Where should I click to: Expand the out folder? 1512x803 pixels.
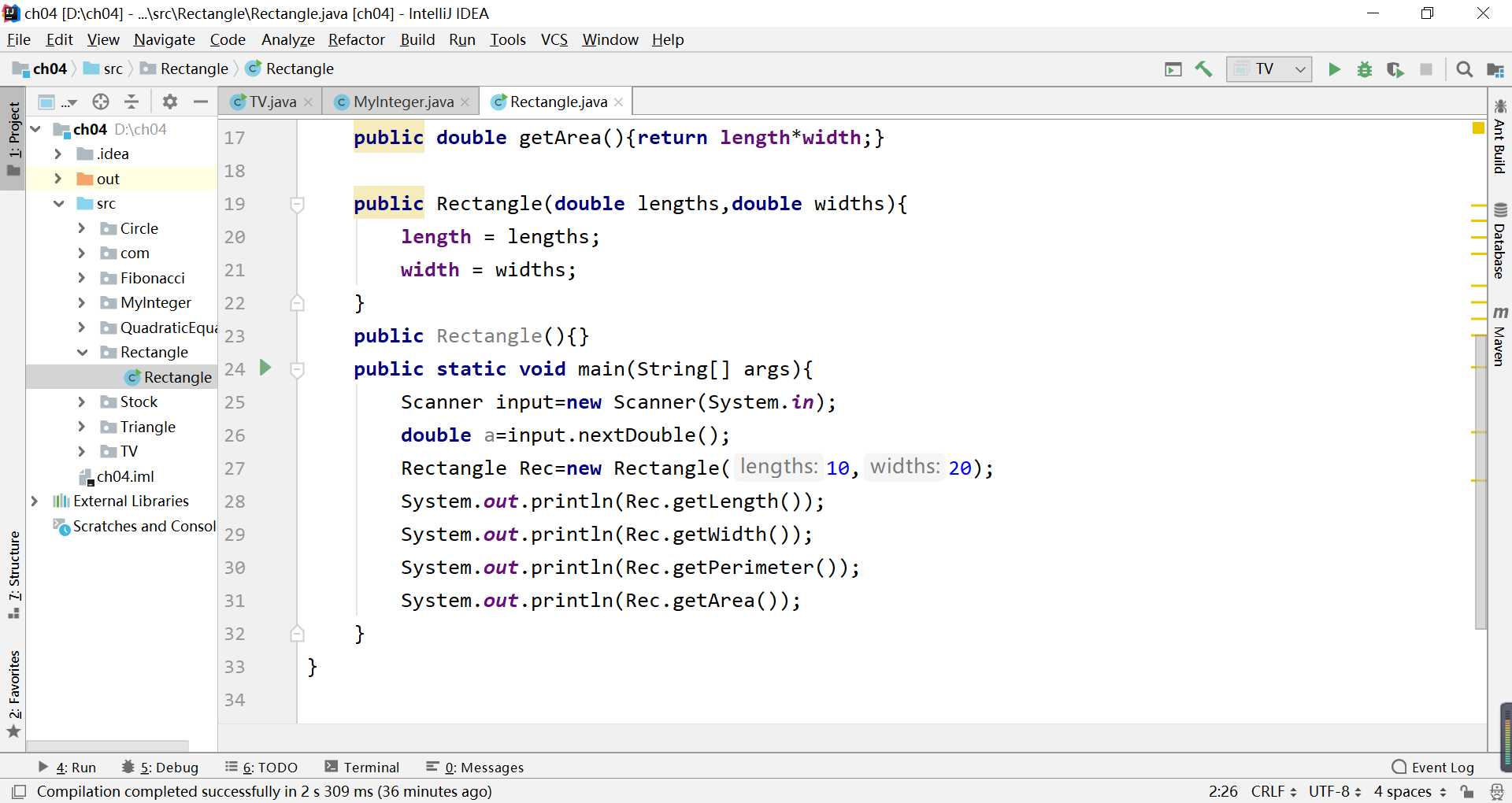(x=57, y=179)
